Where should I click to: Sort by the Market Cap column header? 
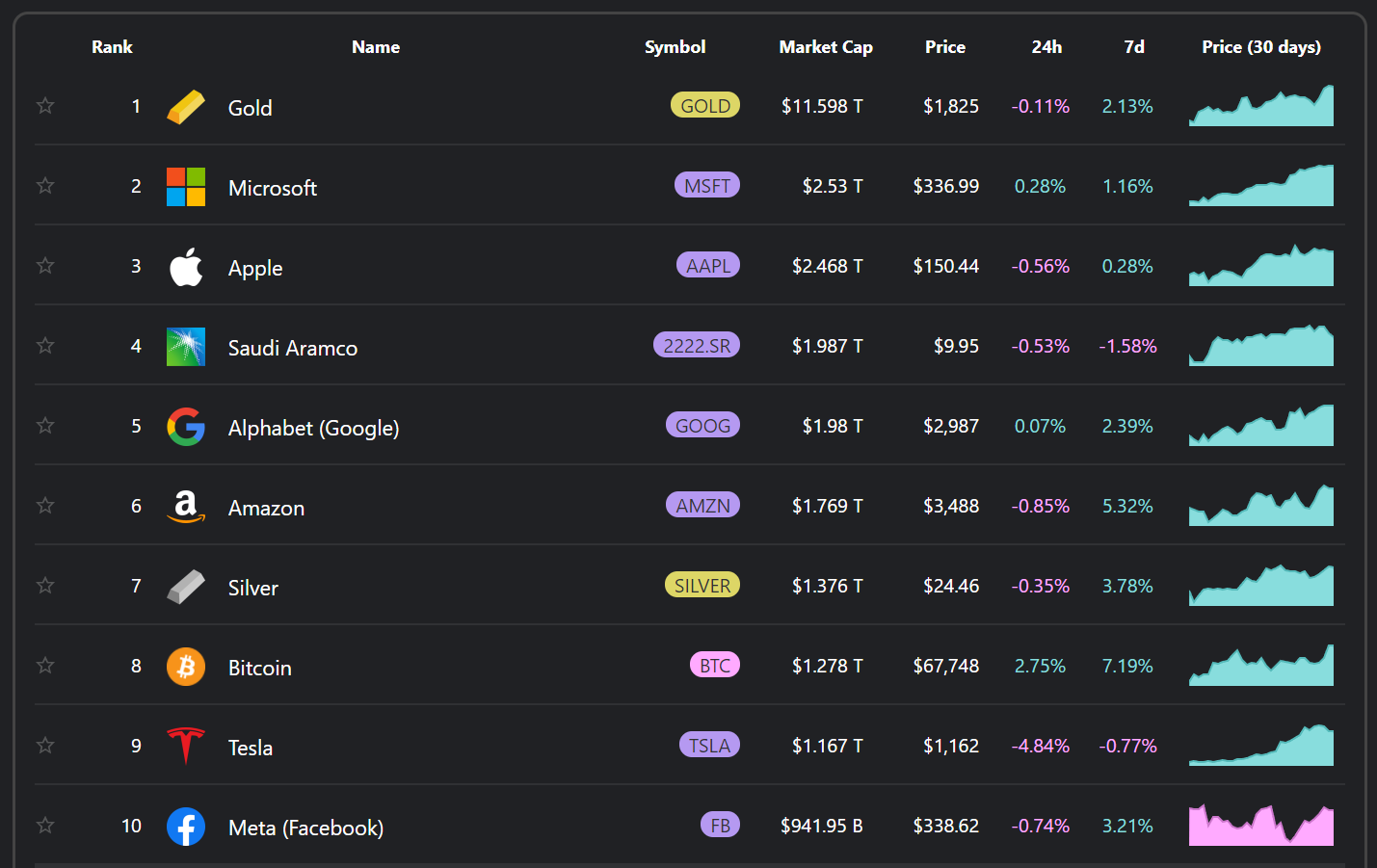tap(826, 47)
